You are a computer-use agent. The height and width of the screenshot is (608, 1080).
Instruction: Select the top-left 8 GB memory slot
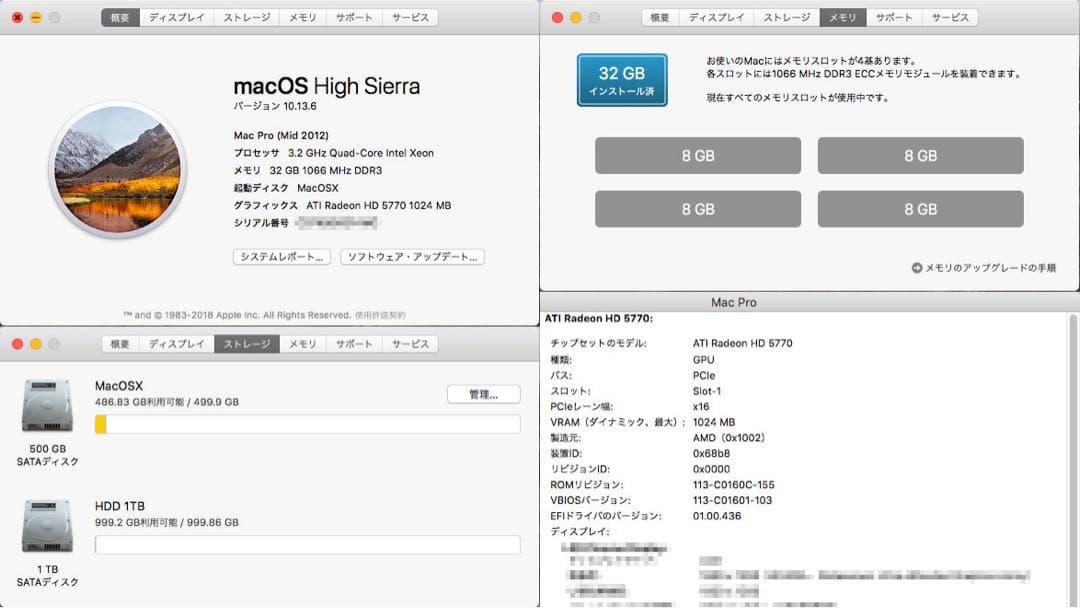[697, 155]
